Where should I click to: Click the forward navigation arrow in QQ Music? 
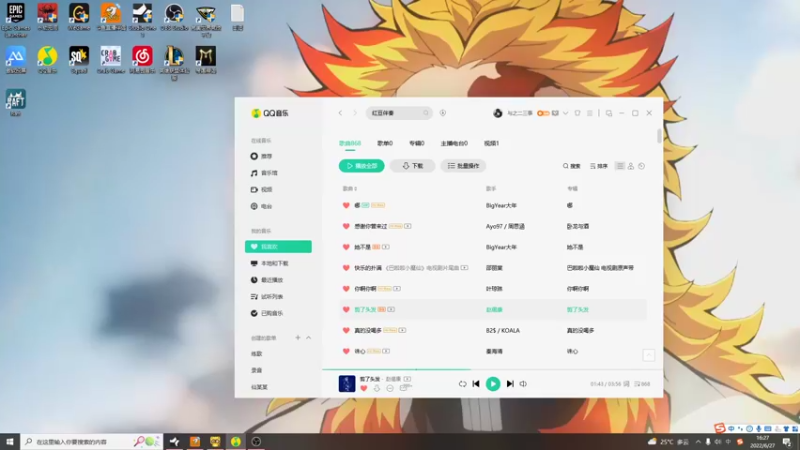click(355, 113)
